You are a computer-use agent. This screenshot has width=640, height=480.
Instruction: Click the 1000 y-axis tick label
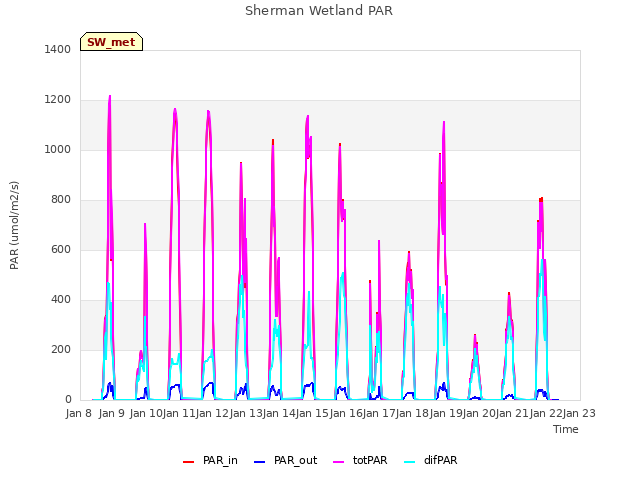click(58, 149)
